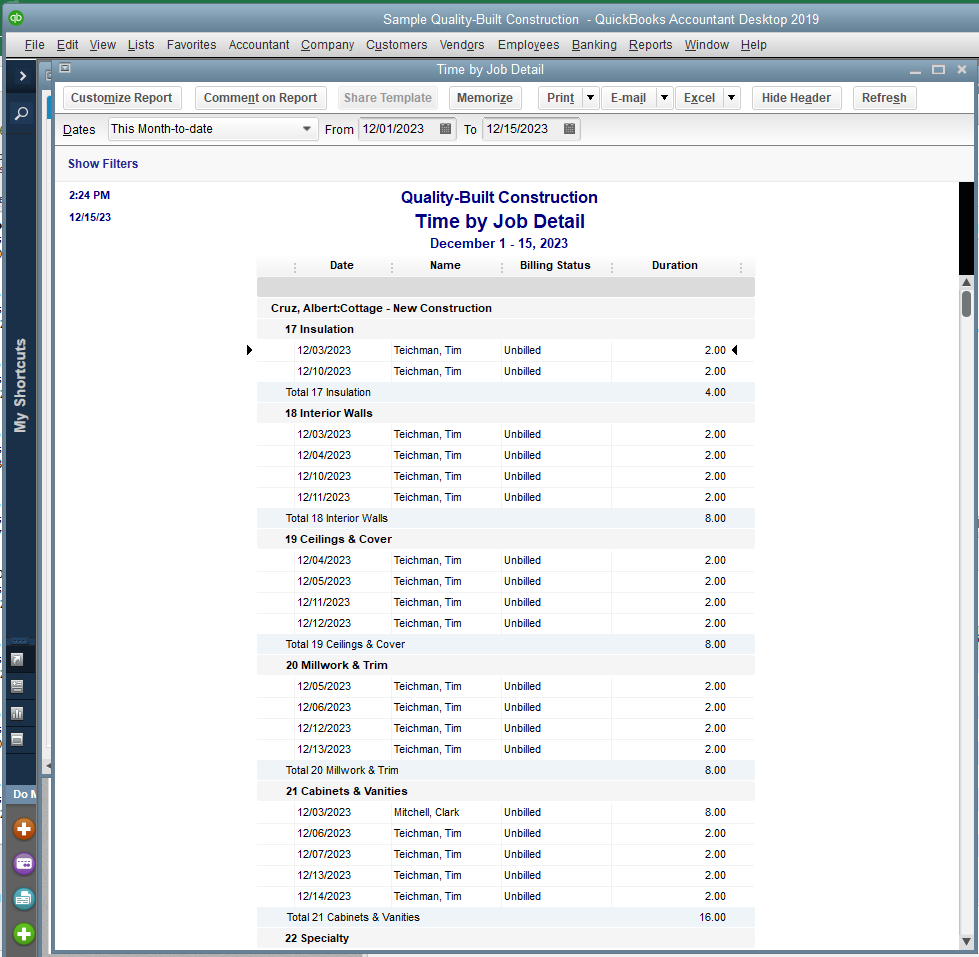Select the purple keypad shortcut icon
The height and width of the screenshot is (957, 979).
point(22,864)
